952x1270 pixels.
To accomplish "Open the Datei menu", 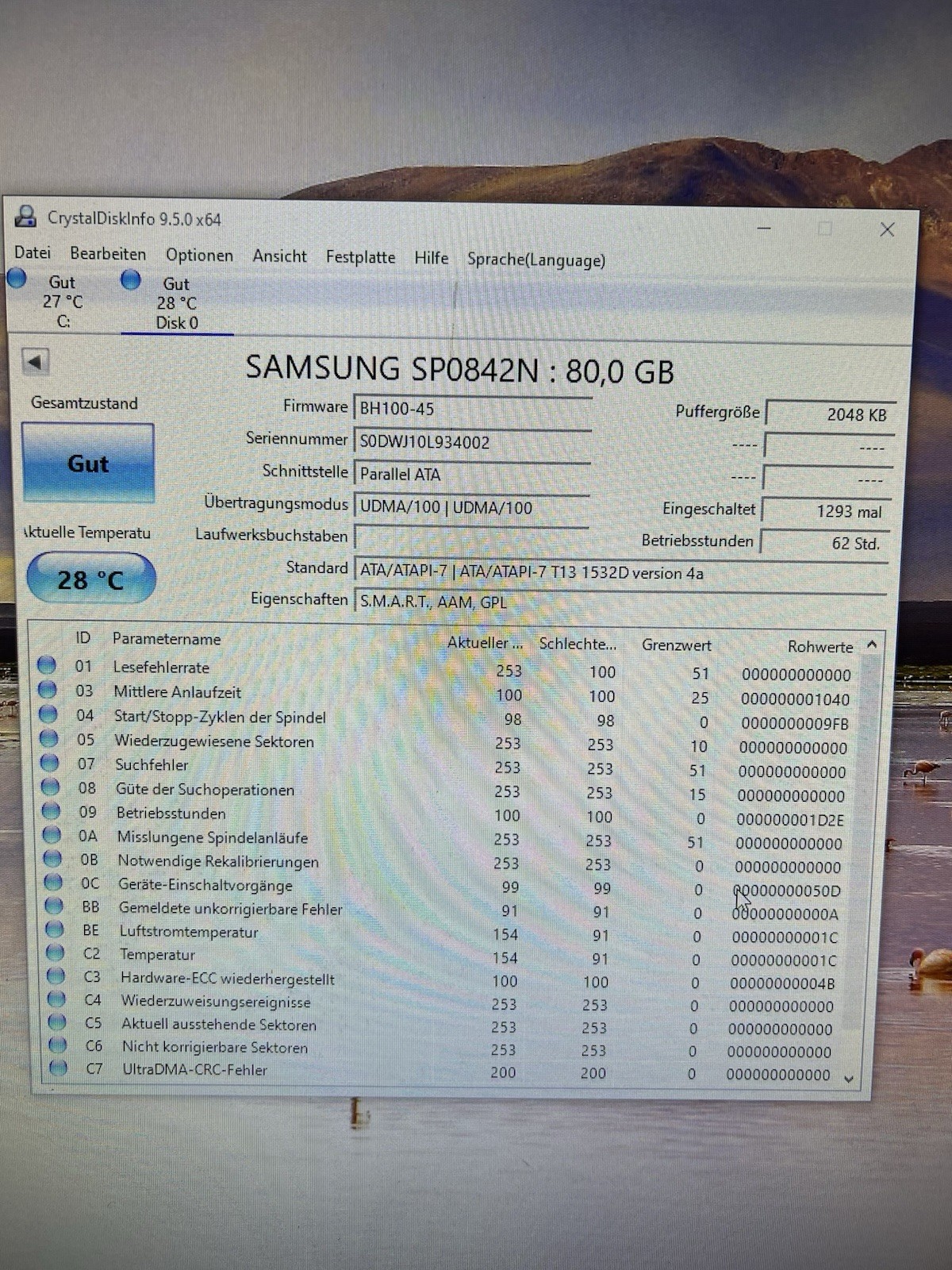I will point(33,252).
